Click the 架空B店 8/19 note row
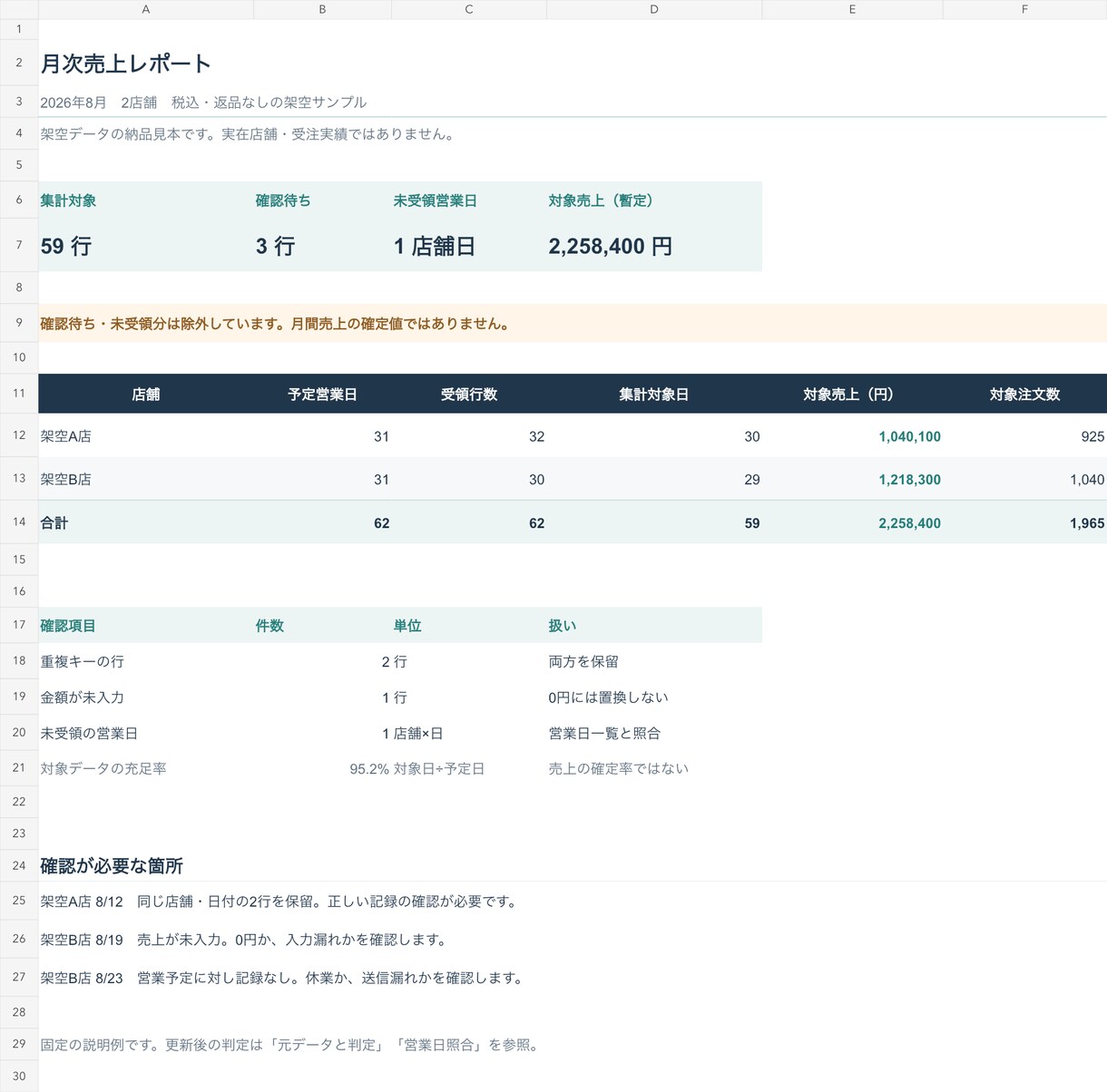 [245, 940]
